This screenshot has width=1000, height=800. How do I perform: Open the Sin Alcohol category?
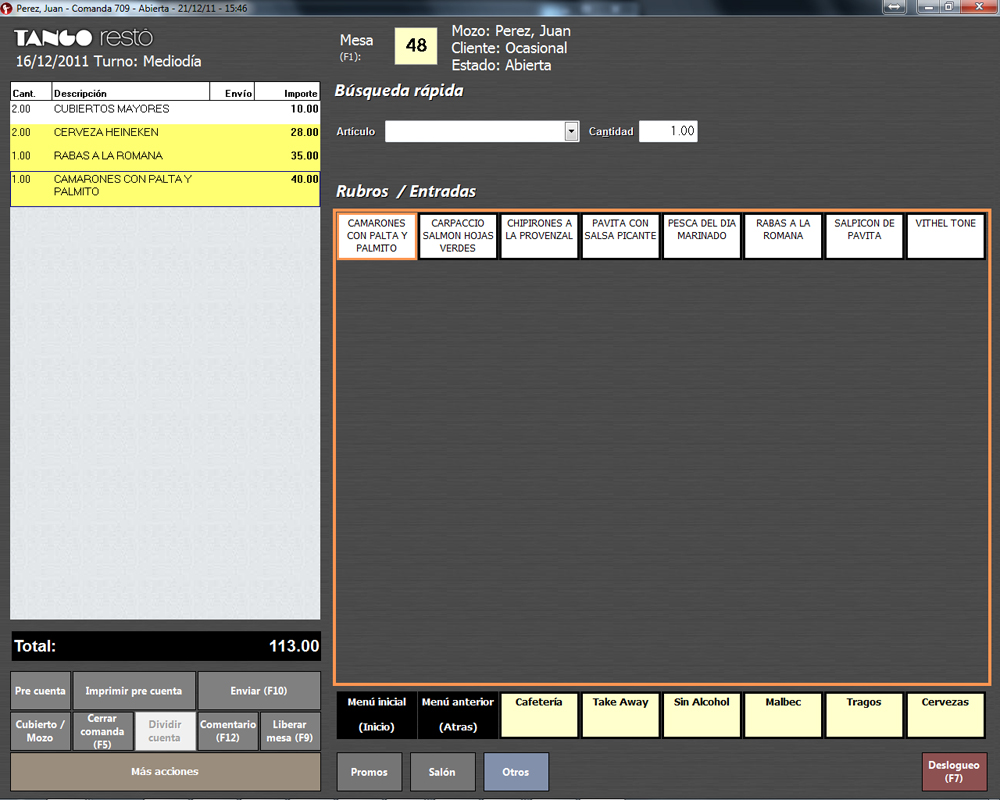tap(702, 715)
